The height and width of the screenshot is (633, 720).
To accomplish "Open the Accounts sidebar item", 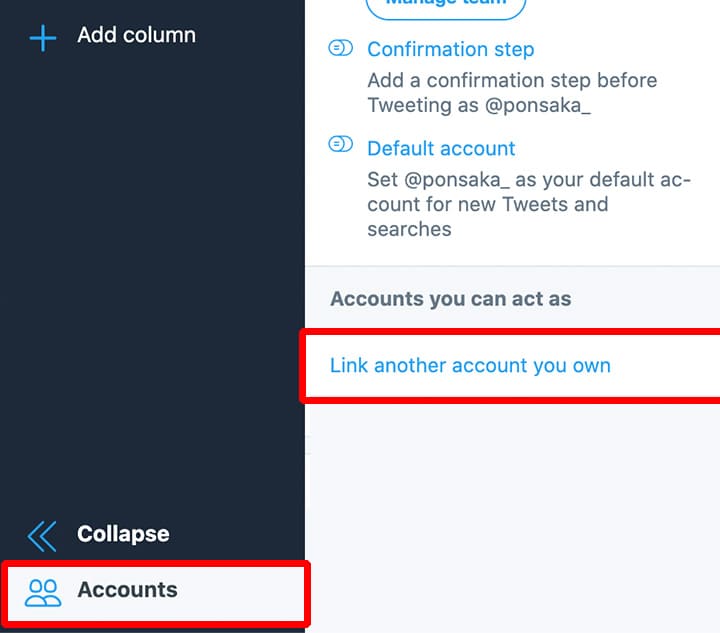I will coord(156,593).
